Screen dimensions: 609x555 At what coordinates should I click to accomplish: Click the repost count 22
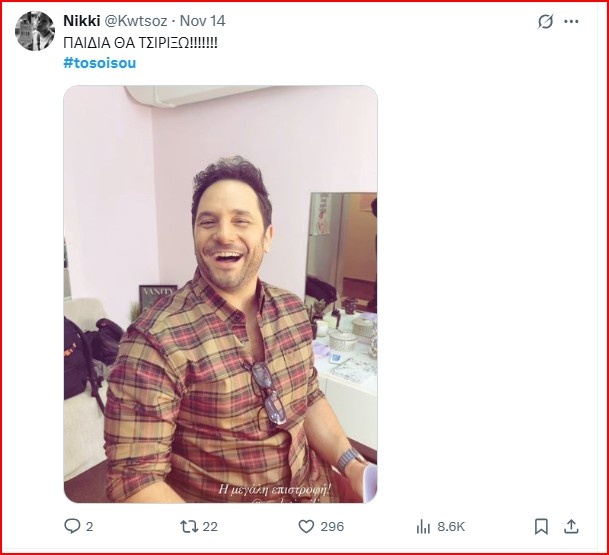tap(210, 526)
